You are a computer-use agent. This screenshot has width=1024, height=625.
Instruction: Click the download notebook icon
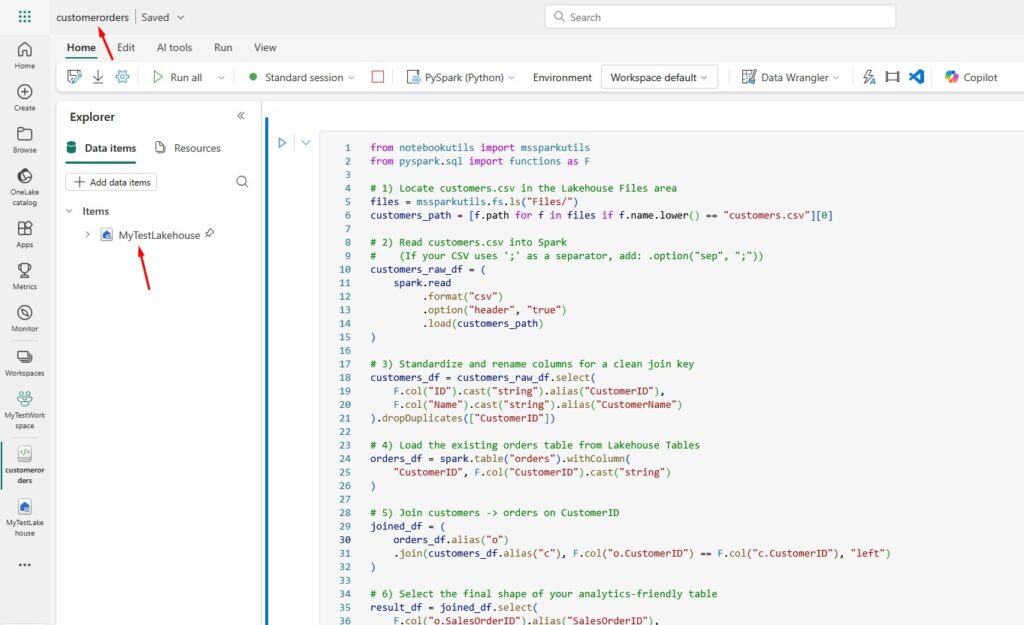(98, 77)
